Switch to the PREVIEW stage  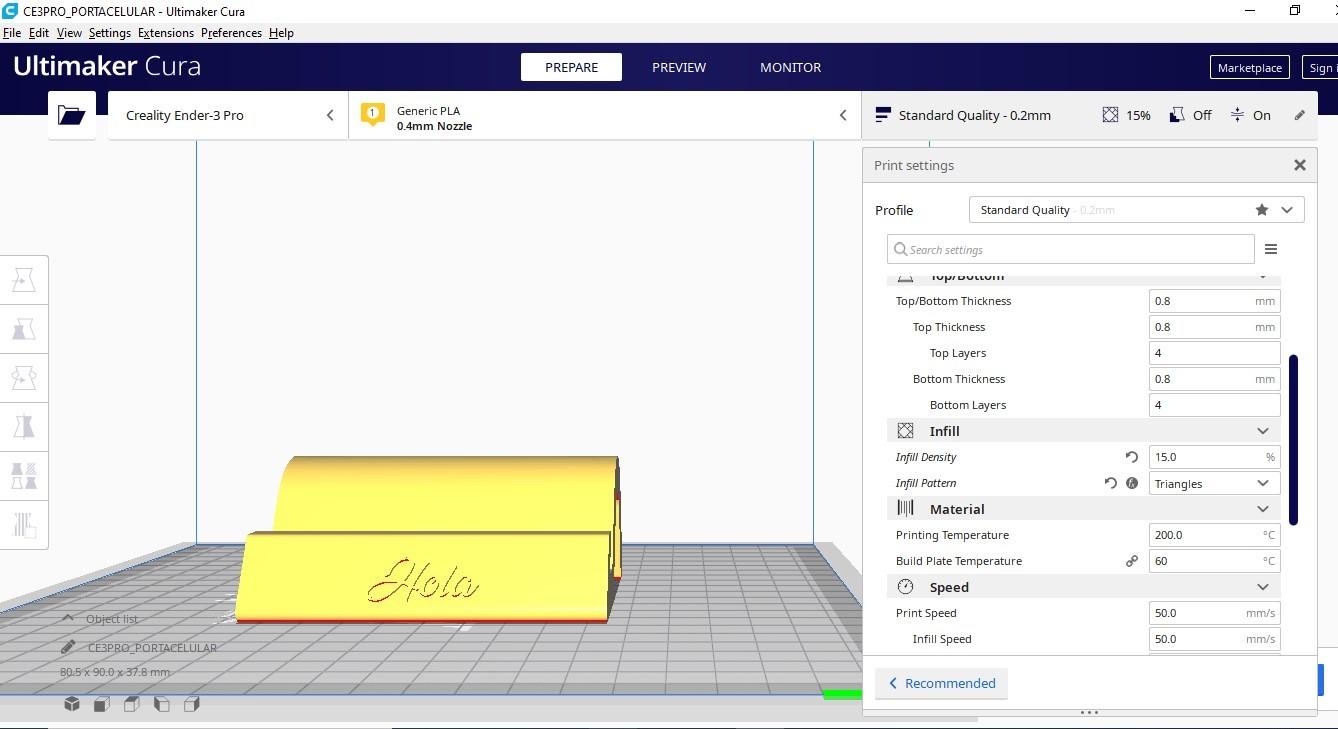pos(679,67)
